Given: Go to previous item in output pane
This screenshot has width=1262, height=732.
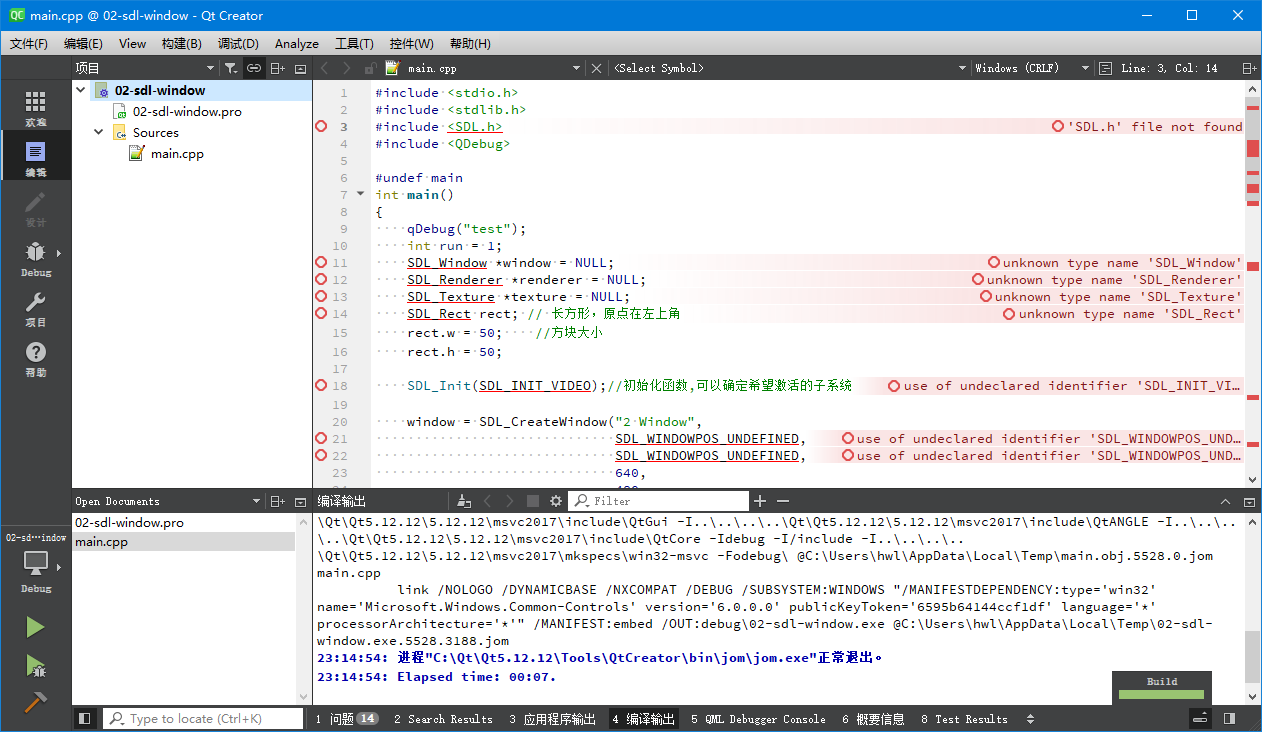Looking at the screenshot, I should click(488, 501).
